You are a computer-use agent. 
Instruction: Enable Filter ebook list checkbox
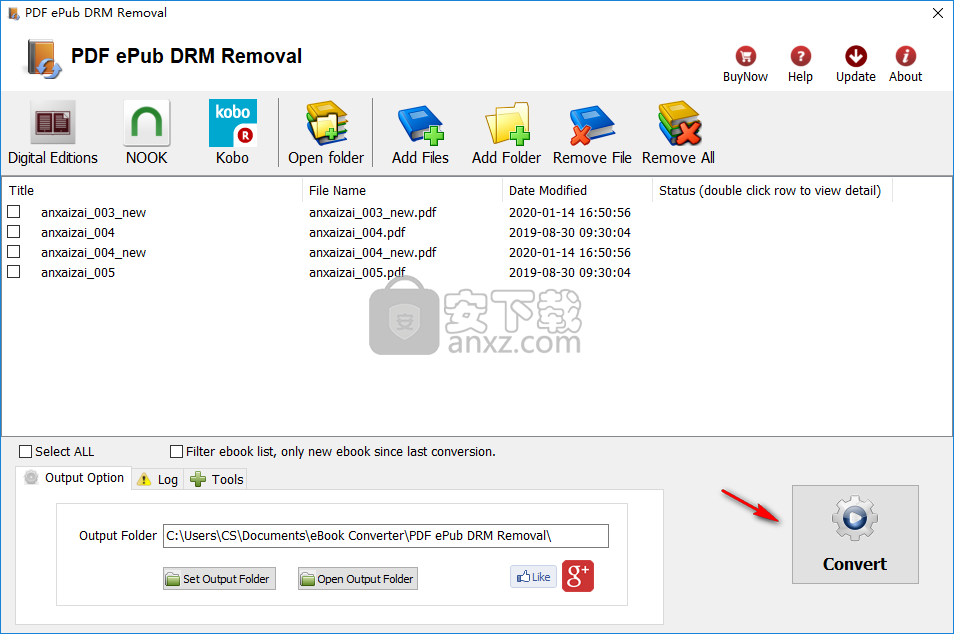(x=176, y=451)
